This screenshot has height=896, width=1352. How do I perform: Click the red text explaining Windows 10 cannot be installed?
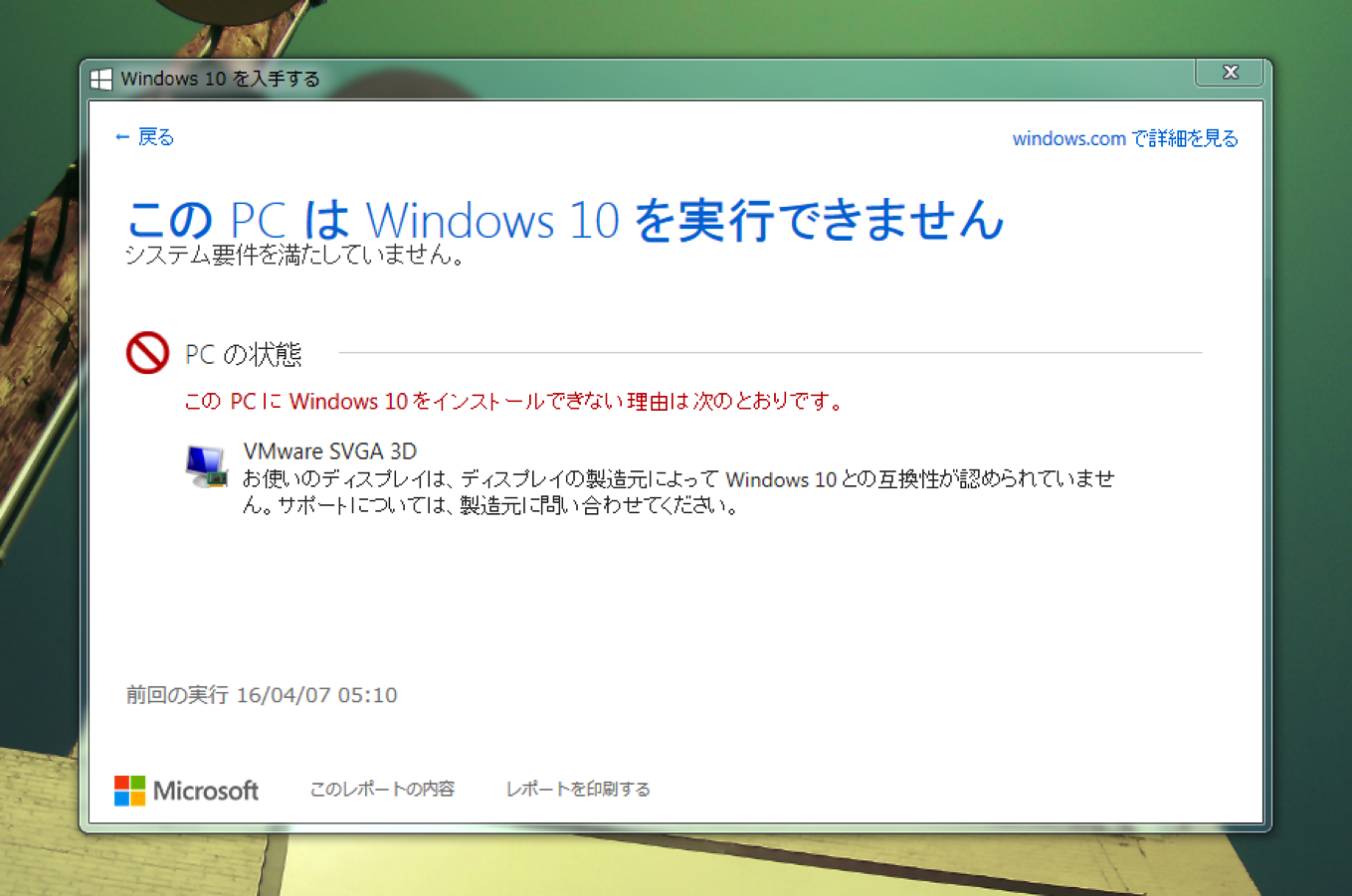pos(514,402)
